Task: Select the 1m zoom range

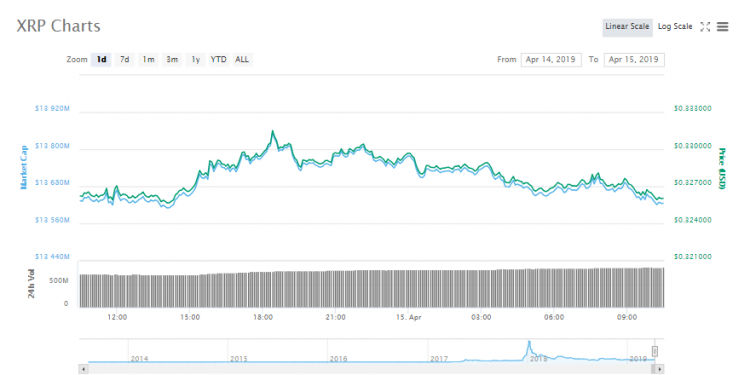Action: 148,60
